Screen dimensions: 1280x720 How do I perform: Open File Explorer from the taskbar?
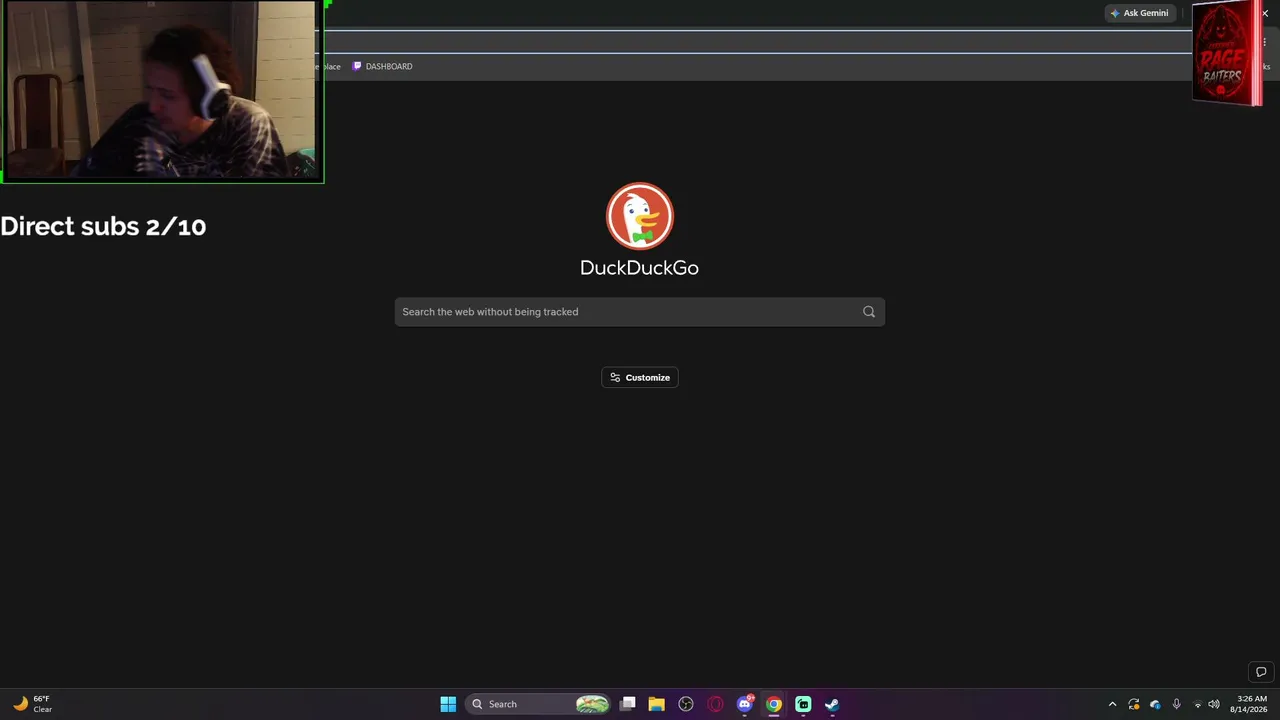657,704
